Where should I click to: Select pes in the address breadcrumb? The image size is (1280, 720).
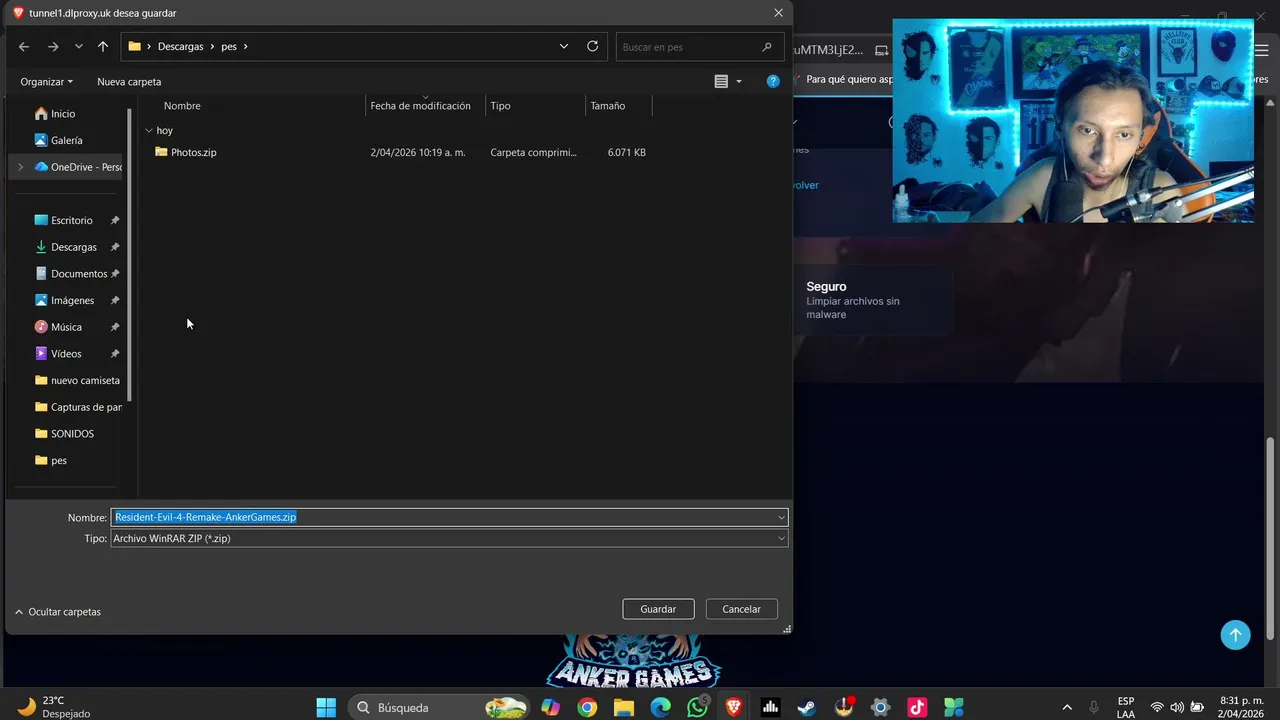coord(229,46)
